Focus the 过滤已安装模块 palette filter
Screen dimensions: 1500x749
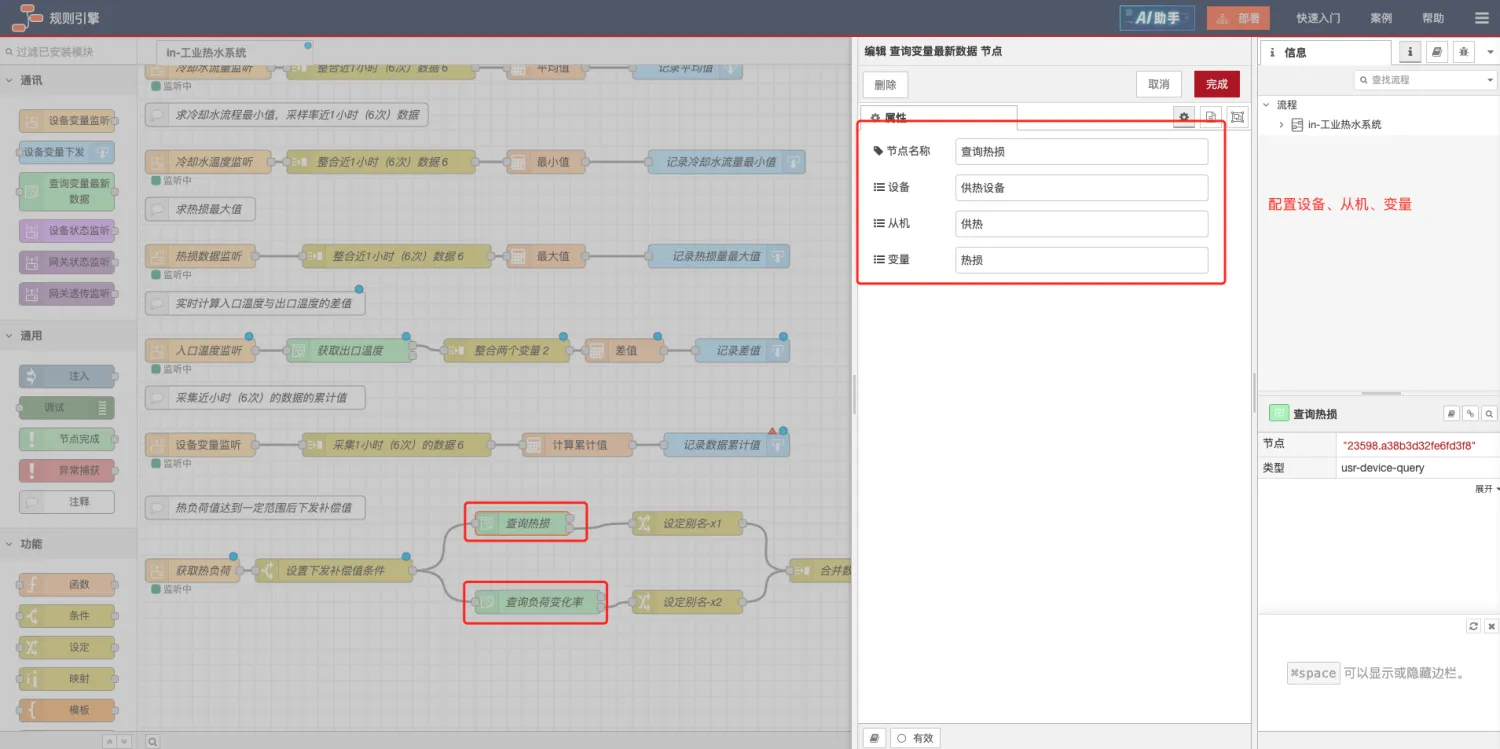click(68, 52)
